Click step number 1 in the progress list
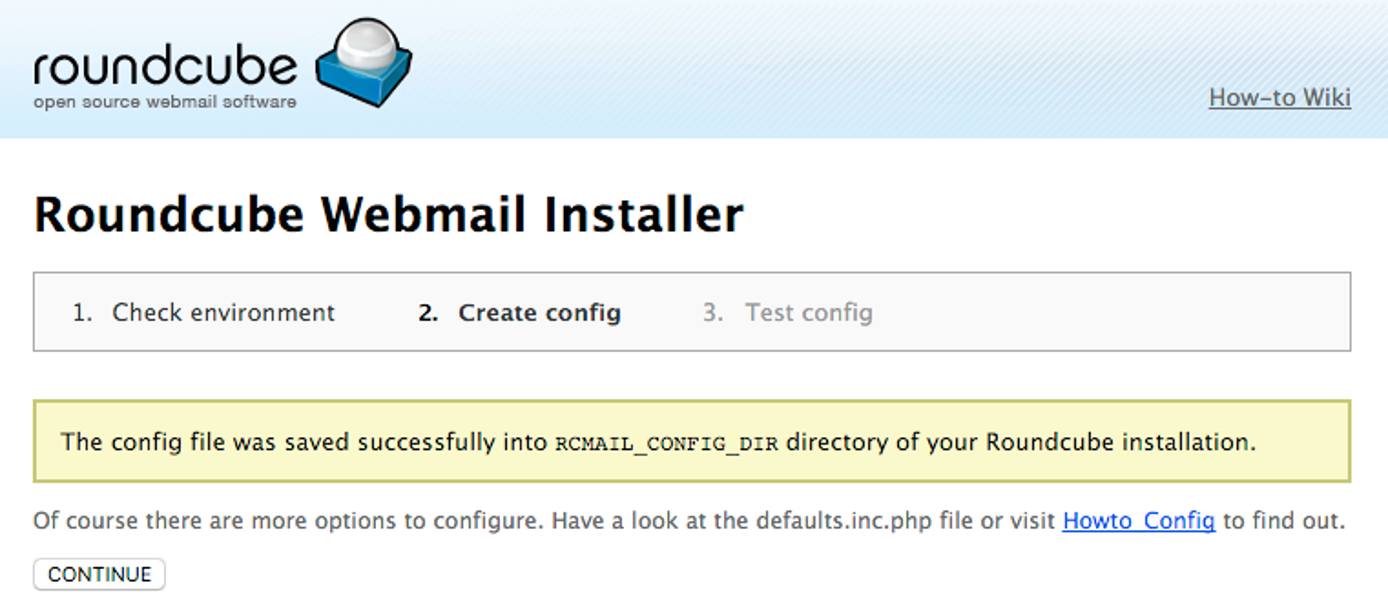 click(x=82, y=313)
